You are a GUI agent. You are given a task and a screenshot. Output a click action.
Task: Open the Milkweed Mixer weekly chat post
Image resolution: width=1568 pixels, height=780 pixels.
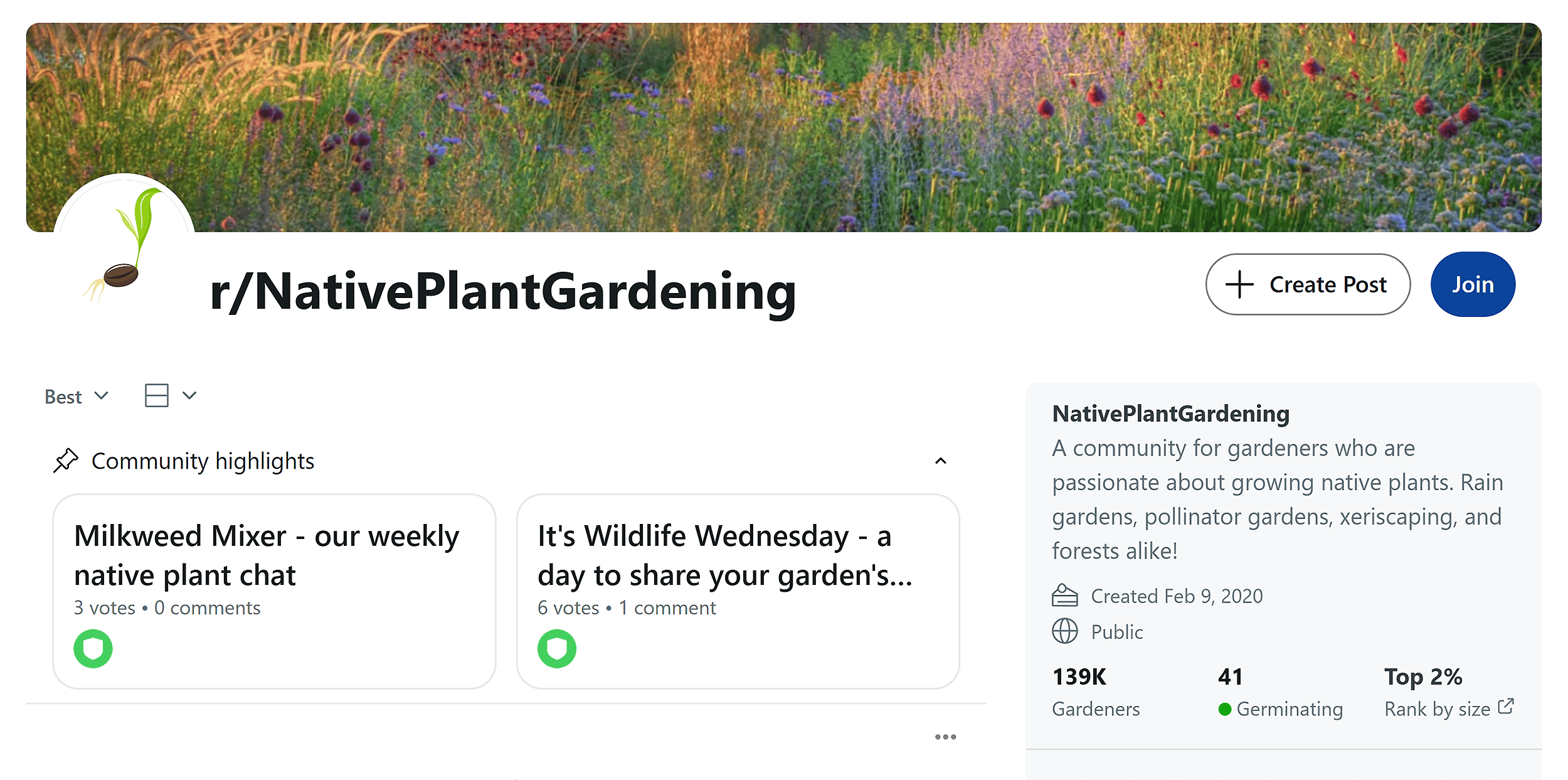click(267, 555)
